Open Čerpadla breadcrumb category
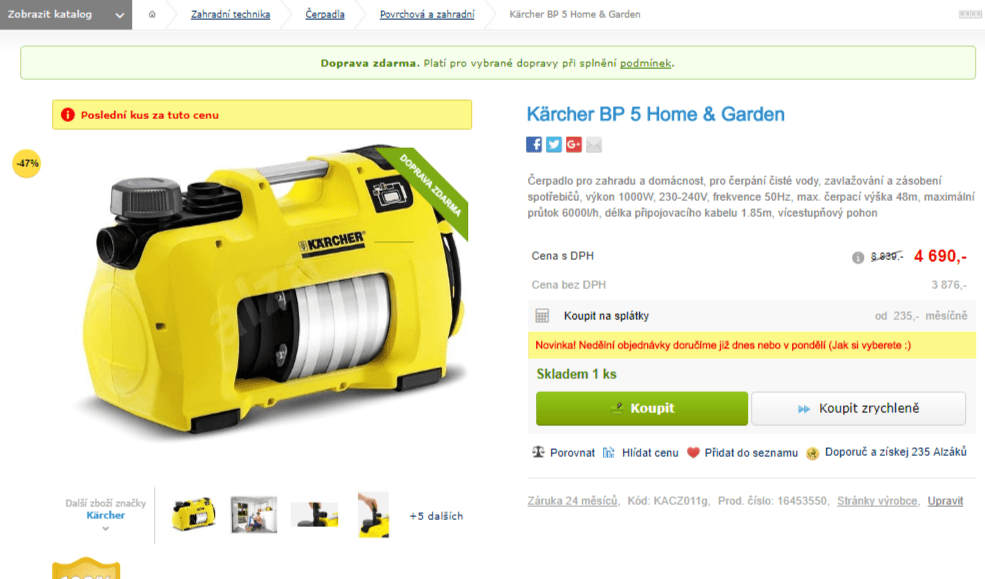Viewport: 985px width, 579px height. pos(325,14)
